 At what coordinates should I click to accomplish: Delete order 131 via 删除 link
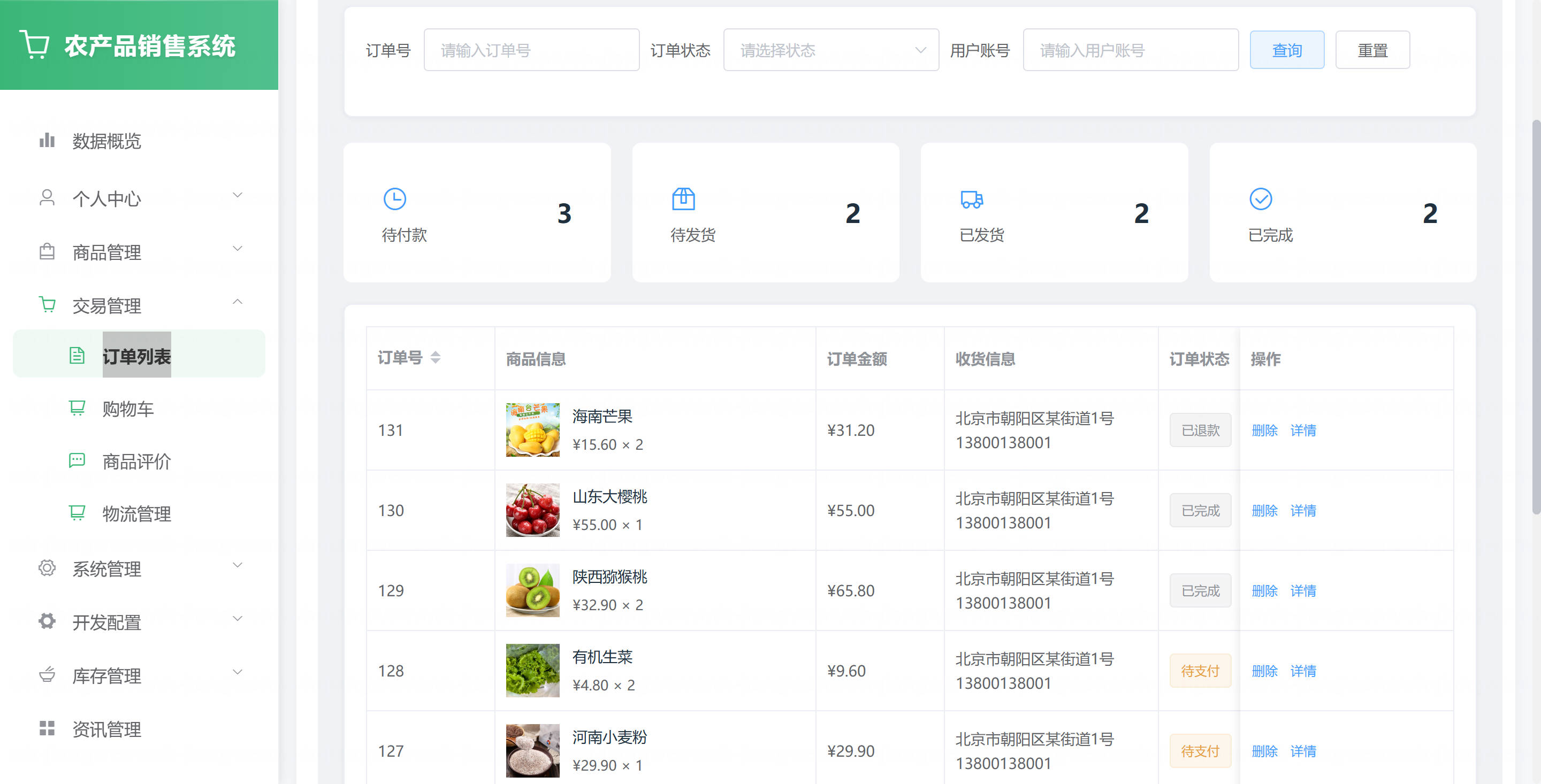tap(1264, 431)
